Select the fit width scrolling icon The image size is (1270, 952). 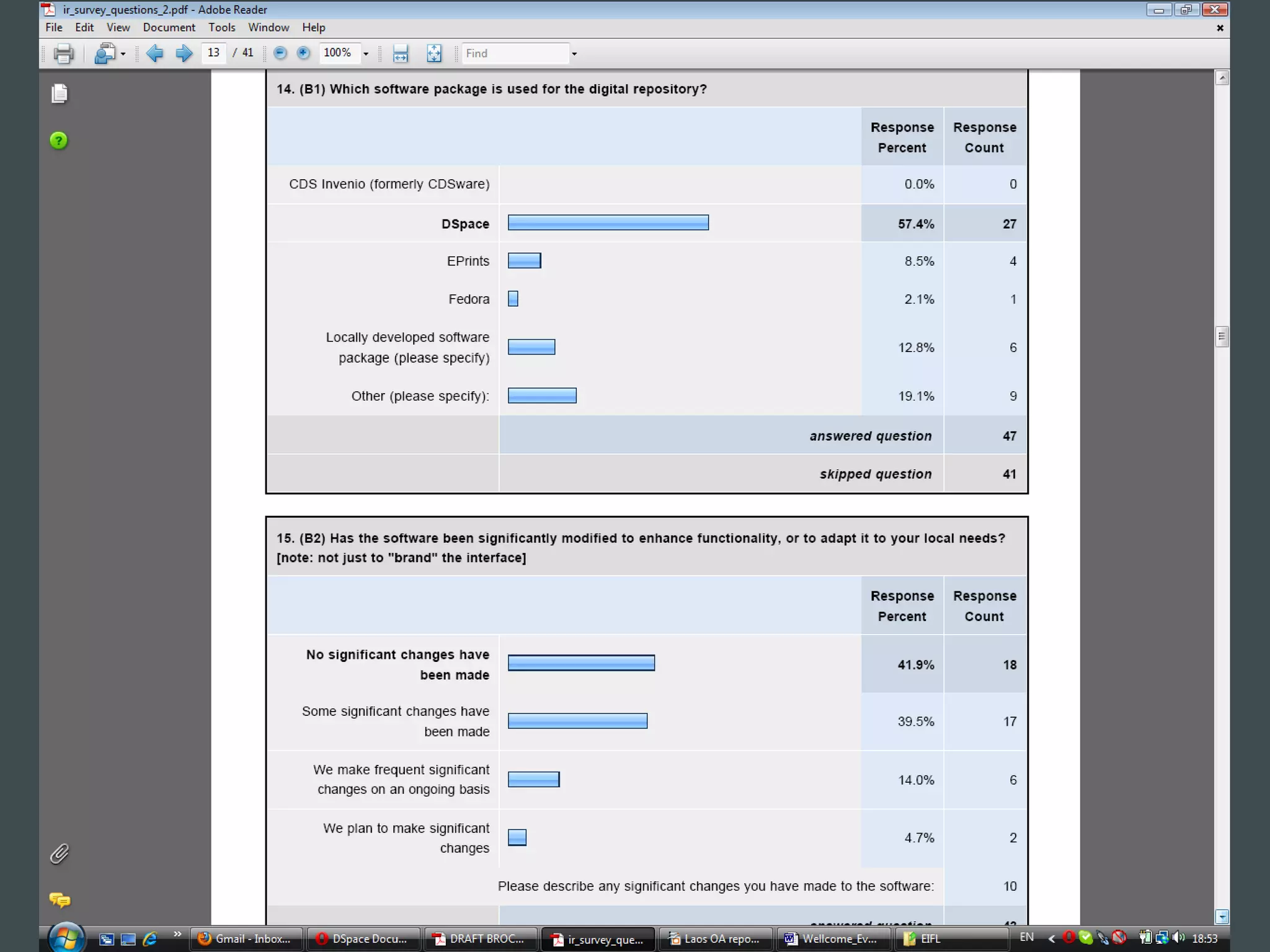point(401,54)
